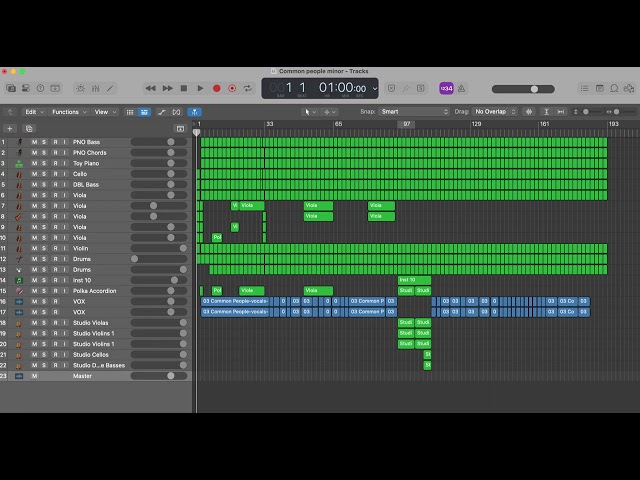Select the Studio Cellos track

click(x=91, y=355)
